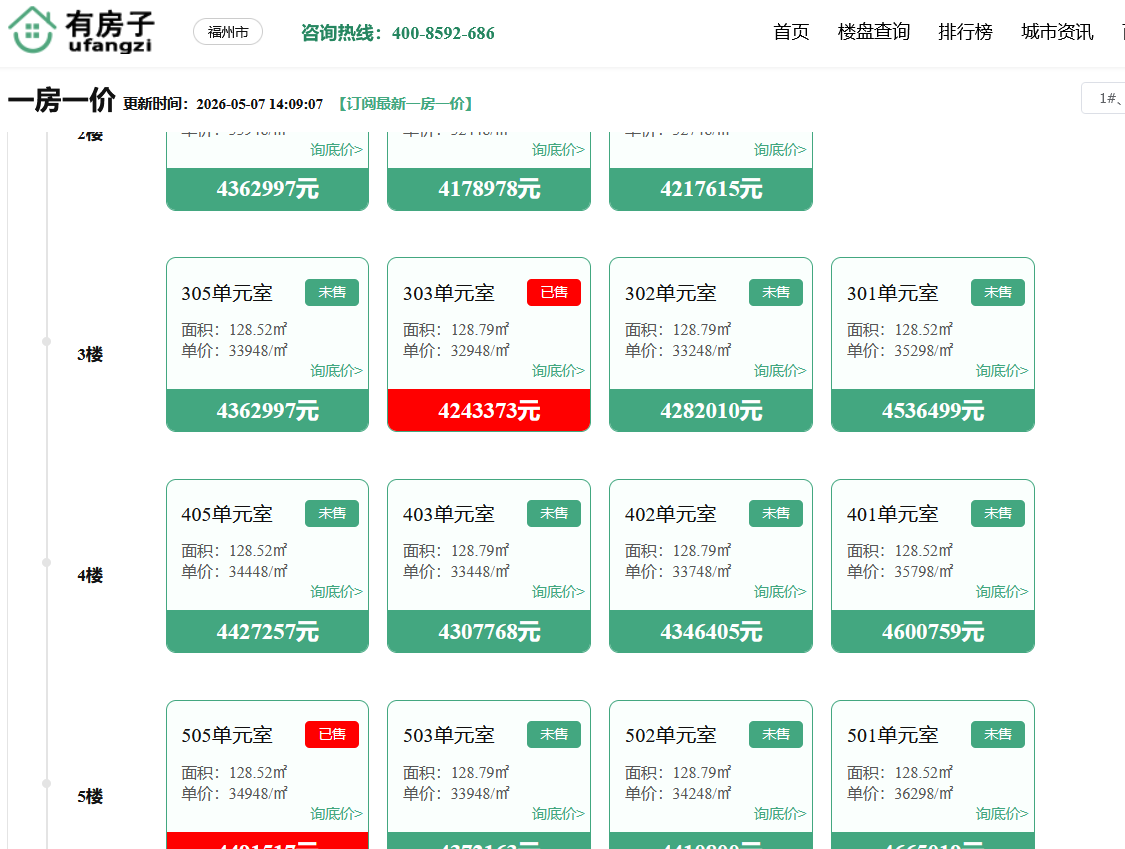Go to 楼盘查询 page
This screenshot has width=1125, height=849.
tap(873, 32)
